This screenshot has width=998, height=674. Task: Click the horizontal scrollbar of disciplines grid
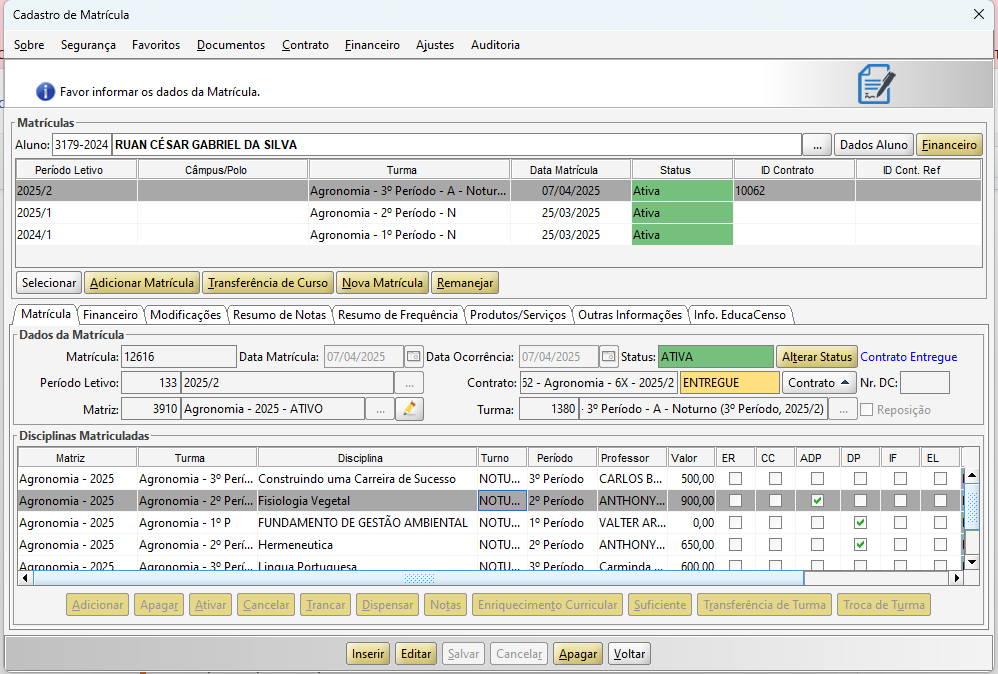(419, 578)
